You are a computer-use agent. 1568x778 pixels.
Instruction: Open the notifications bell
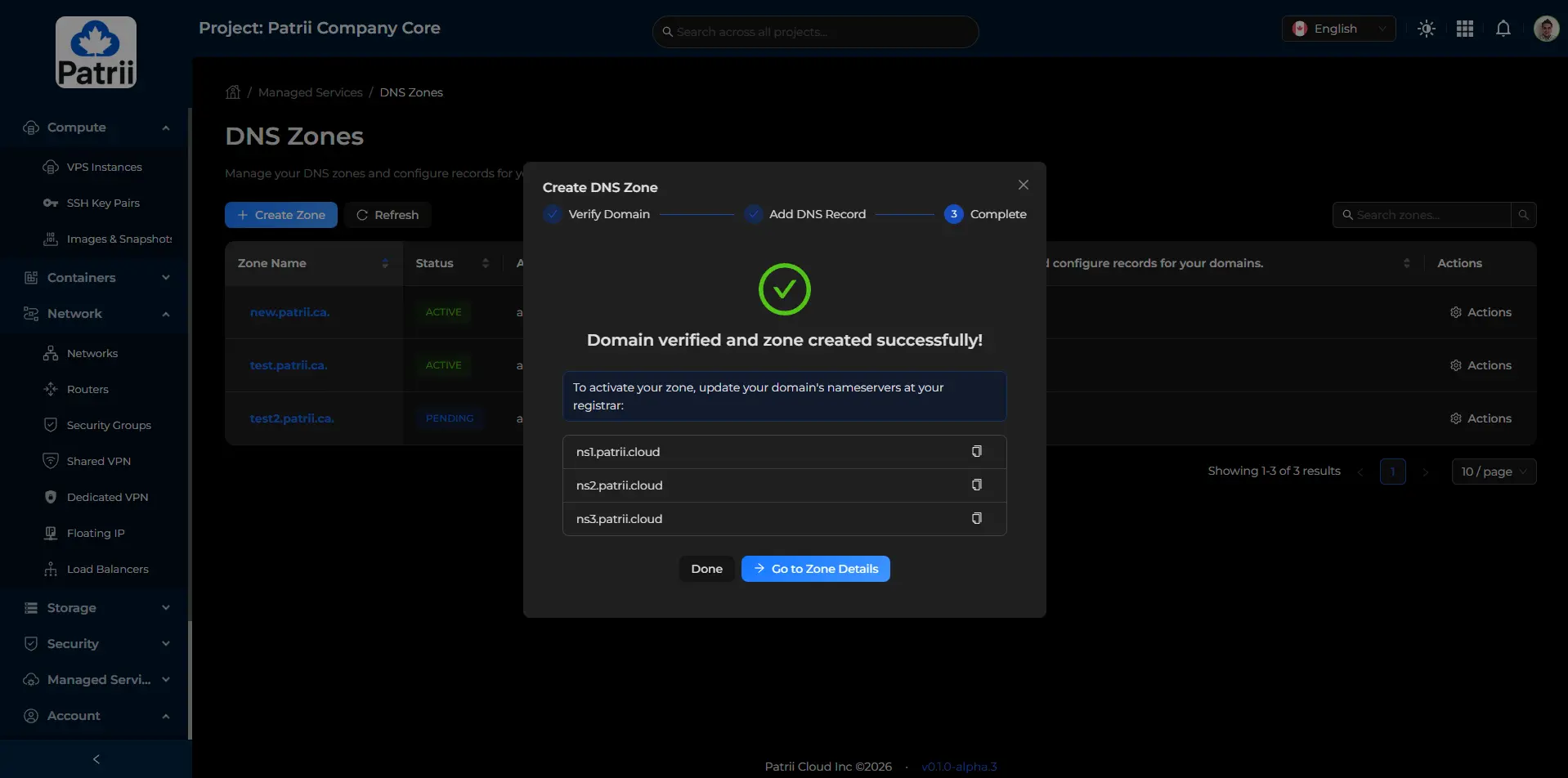[1503, 29]
